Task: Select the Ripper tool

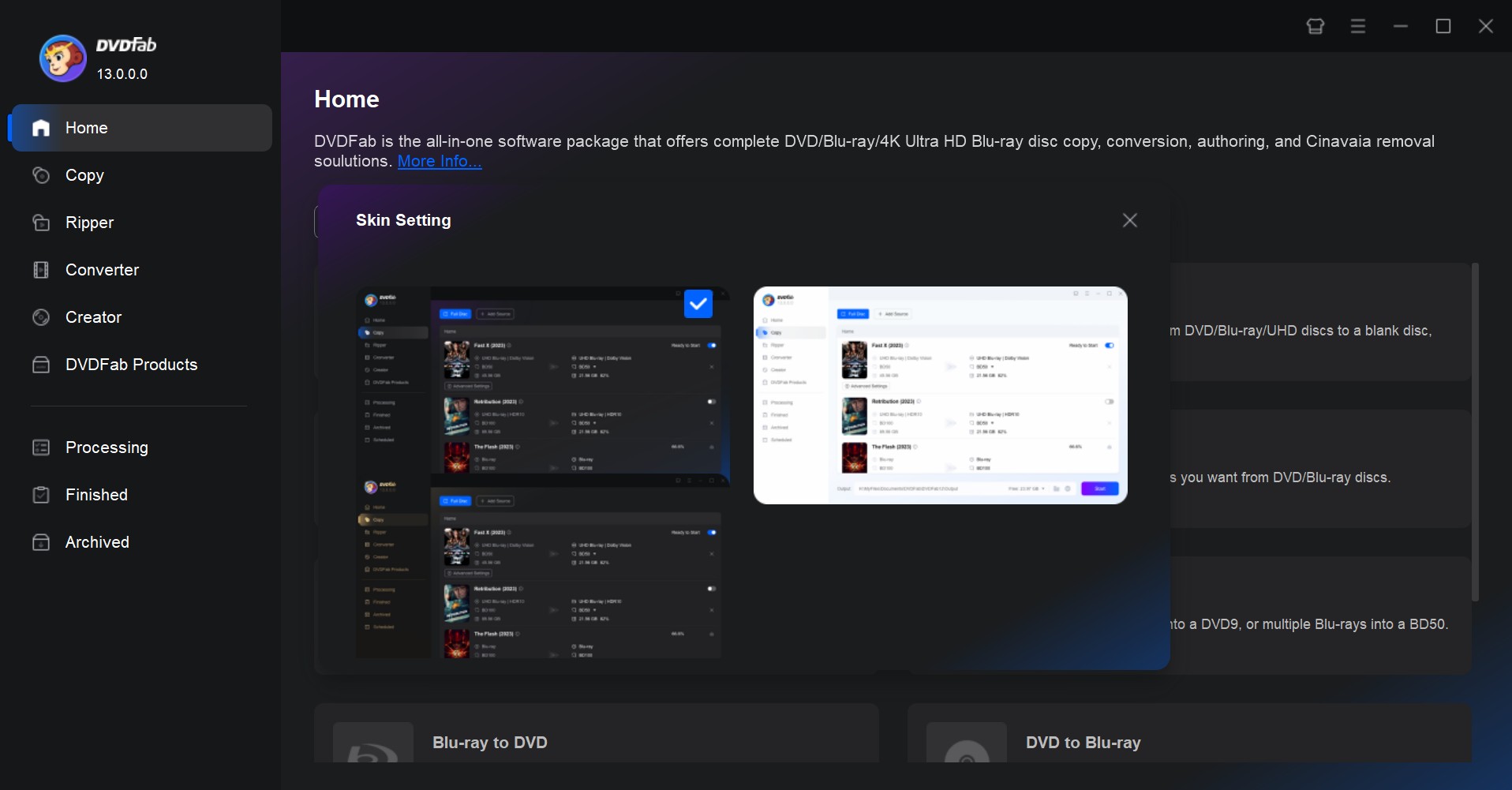Action: [x=89, y=223]
